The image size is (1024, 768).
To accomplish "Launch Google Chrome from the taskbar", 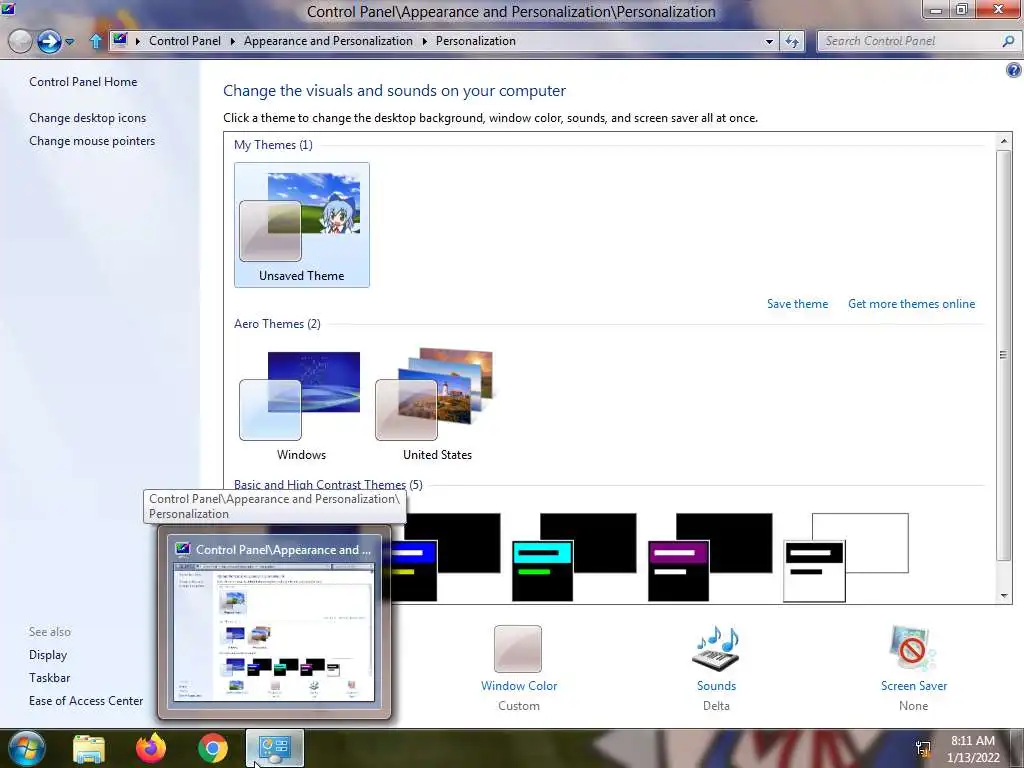I will (x=213, y=748).
